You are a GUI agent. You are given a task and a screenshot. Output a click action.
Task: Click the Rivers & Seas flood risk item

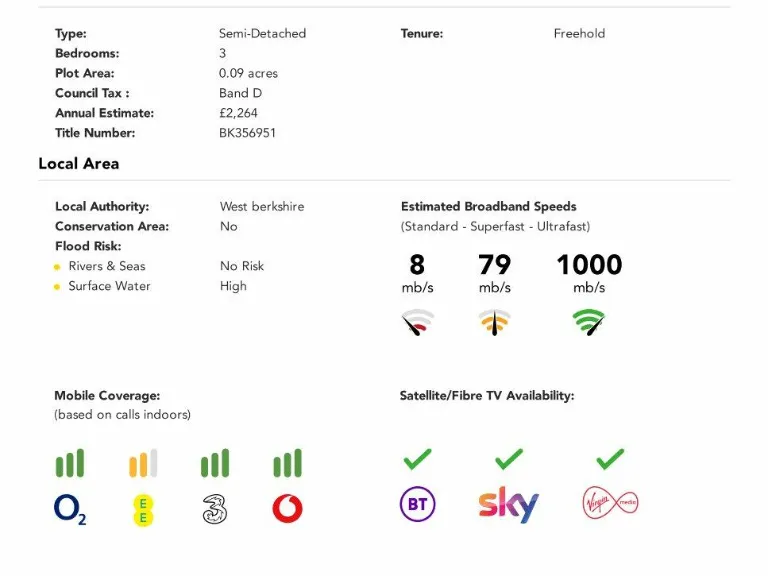106,266
